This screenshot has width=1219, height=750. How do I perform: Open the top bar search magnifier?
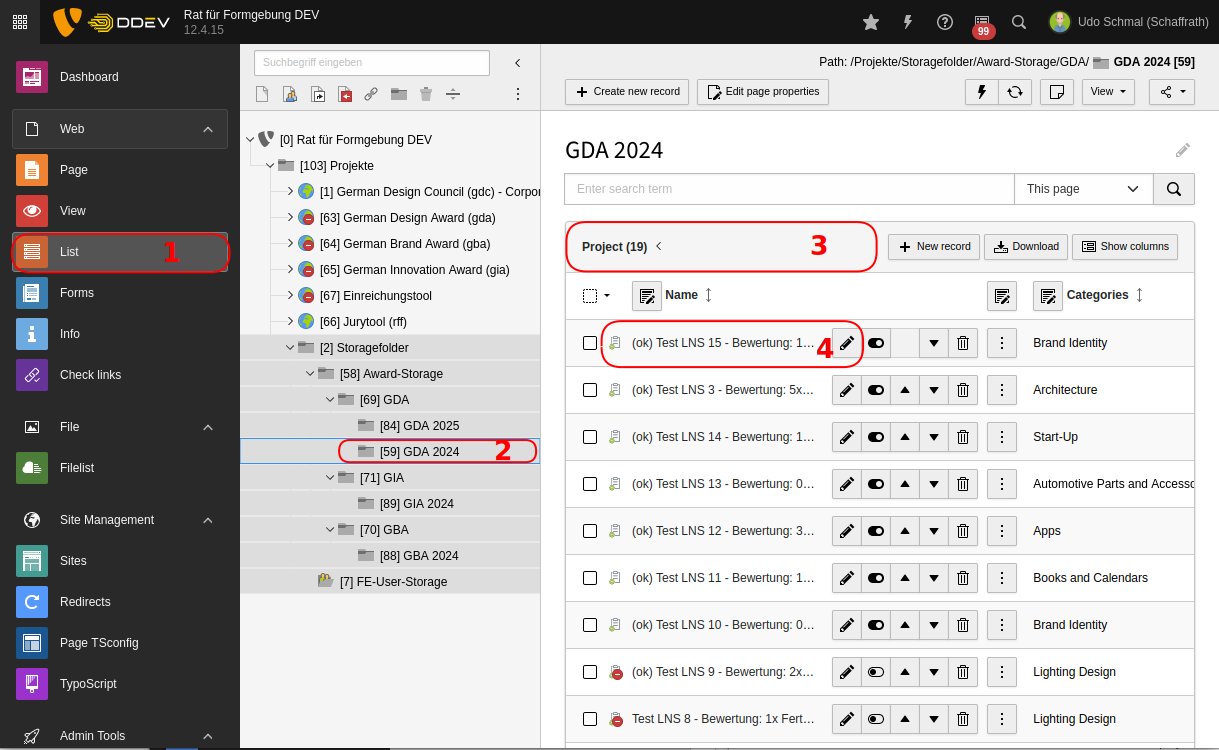(x=1019, y=22)
